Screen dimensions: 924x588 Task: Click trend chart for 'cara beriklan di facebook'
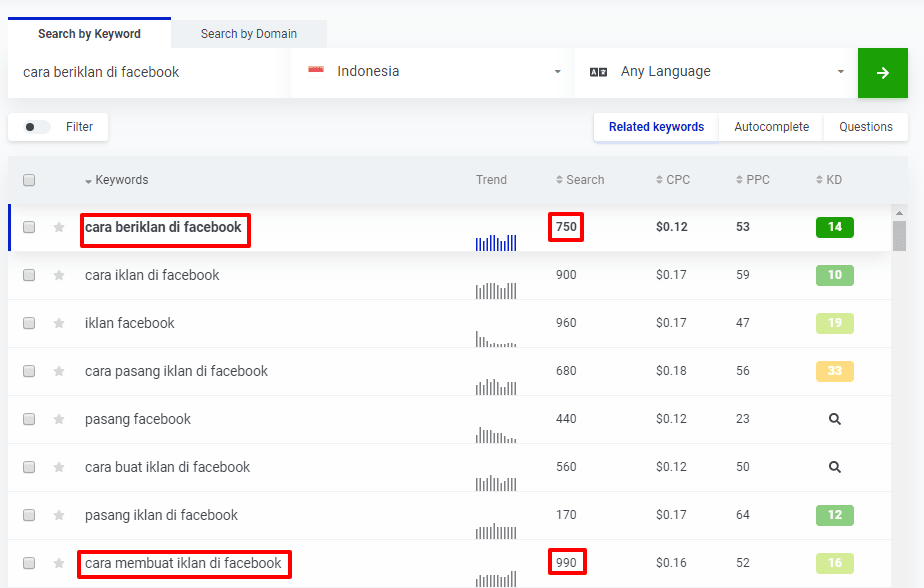point(496,241)
